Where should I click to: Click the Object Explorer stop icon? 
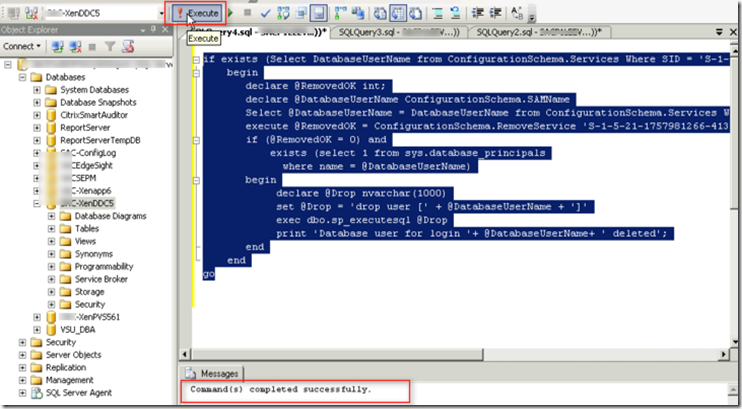92,46
